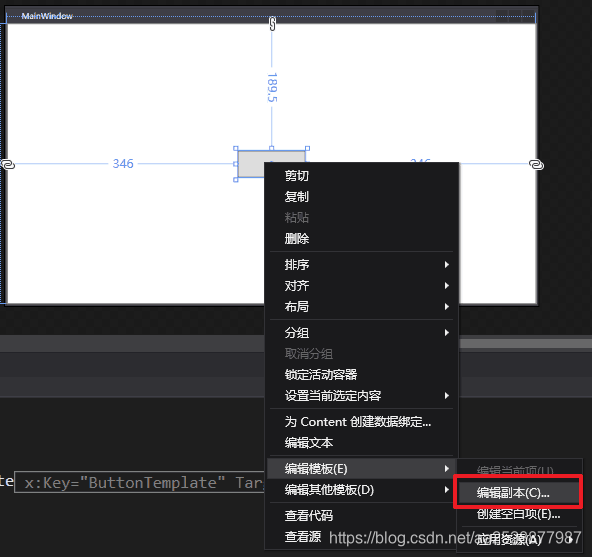Click the left margin chain-link anchor icon
The height and width of the screenshot is (557, 592).
click(8, 164)
